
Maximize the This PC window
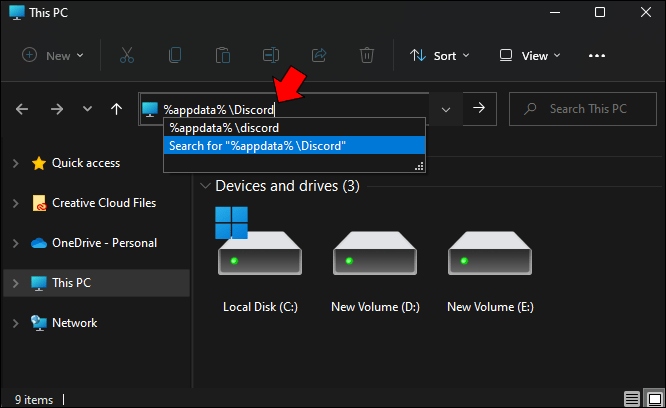click(x=600, y=12)
